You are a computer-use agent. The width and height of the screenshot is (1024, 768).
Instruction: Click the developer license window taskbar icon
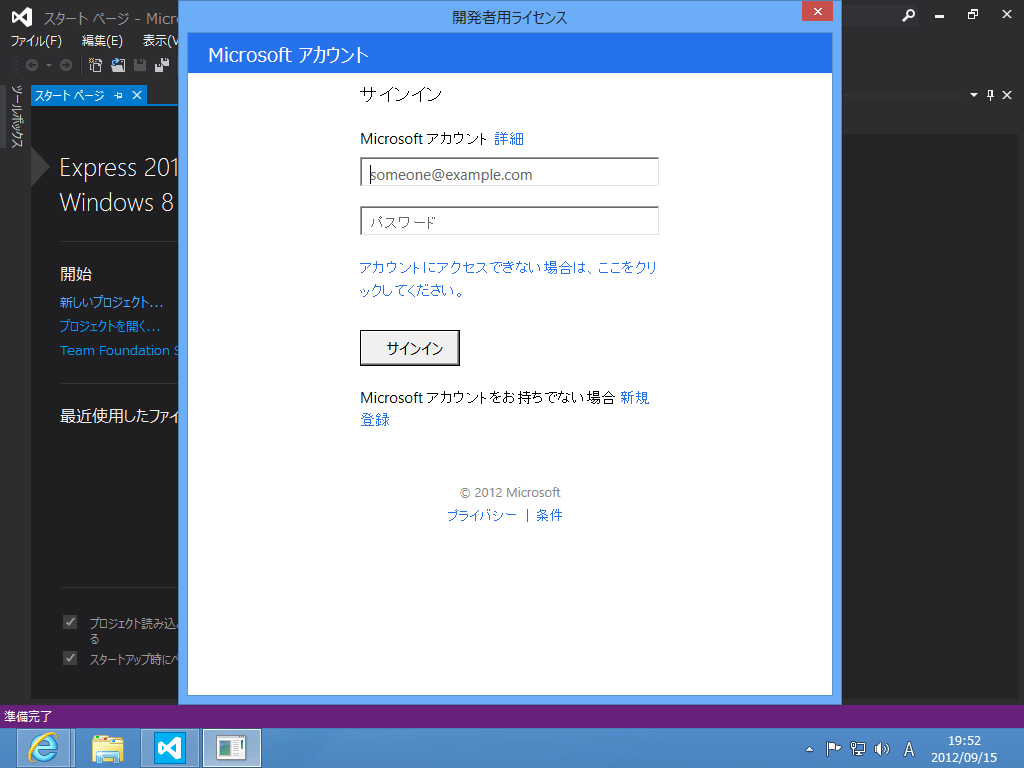[x=232, y=748]
